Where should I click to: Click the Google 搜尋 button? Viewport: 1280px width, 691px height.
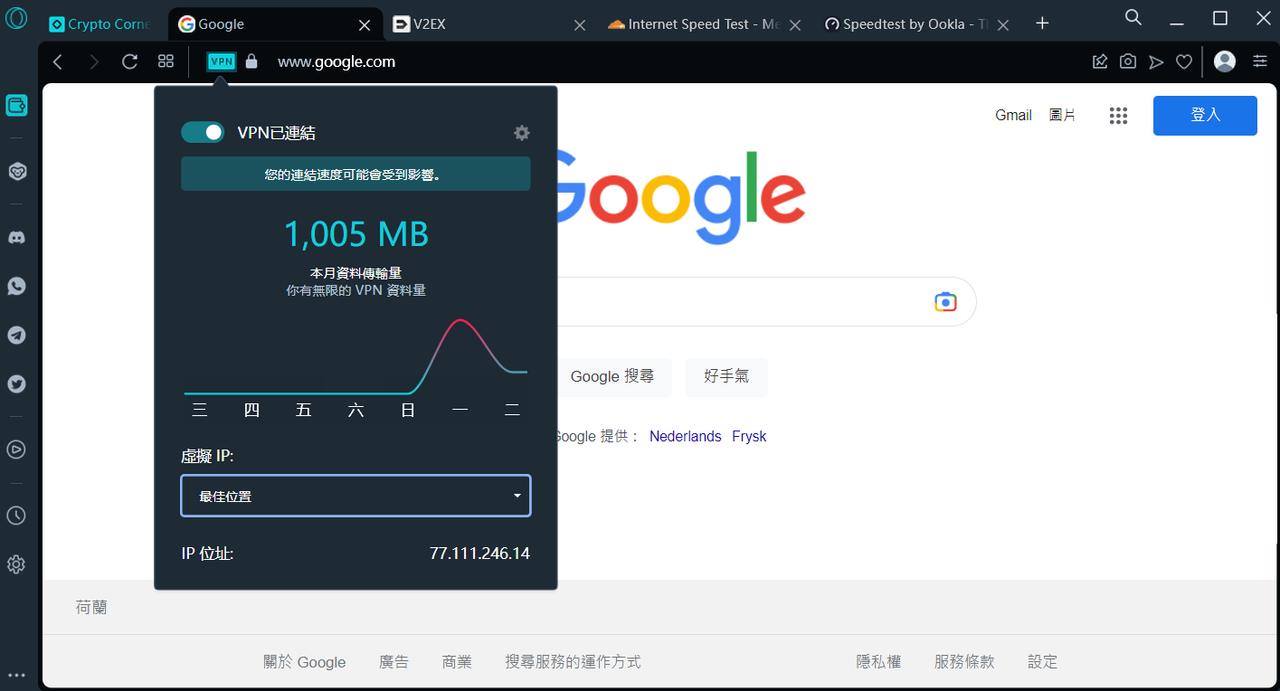coord(612,377)
